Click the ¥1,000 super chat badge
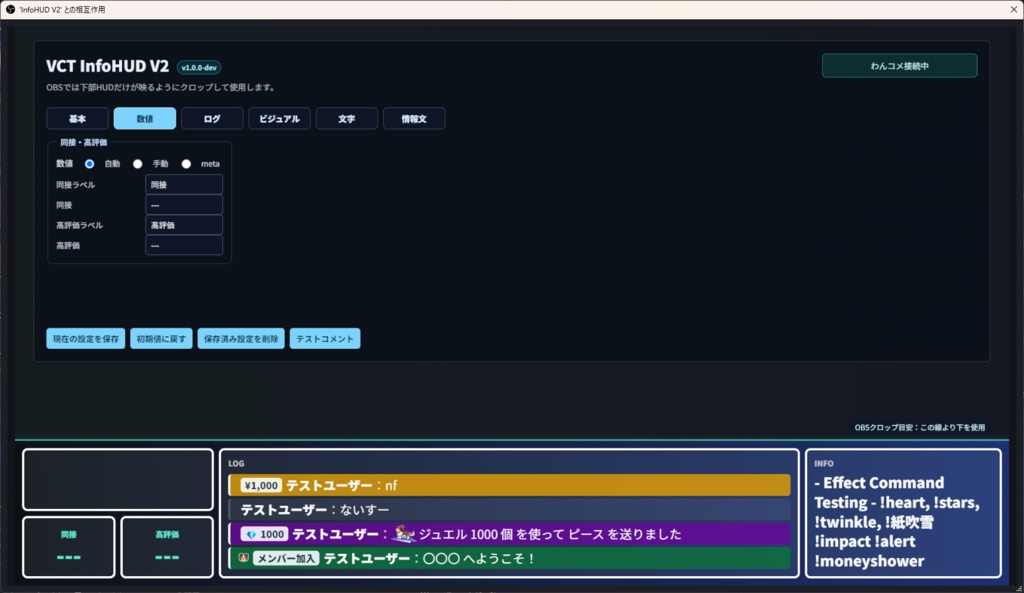 (261, 485)
